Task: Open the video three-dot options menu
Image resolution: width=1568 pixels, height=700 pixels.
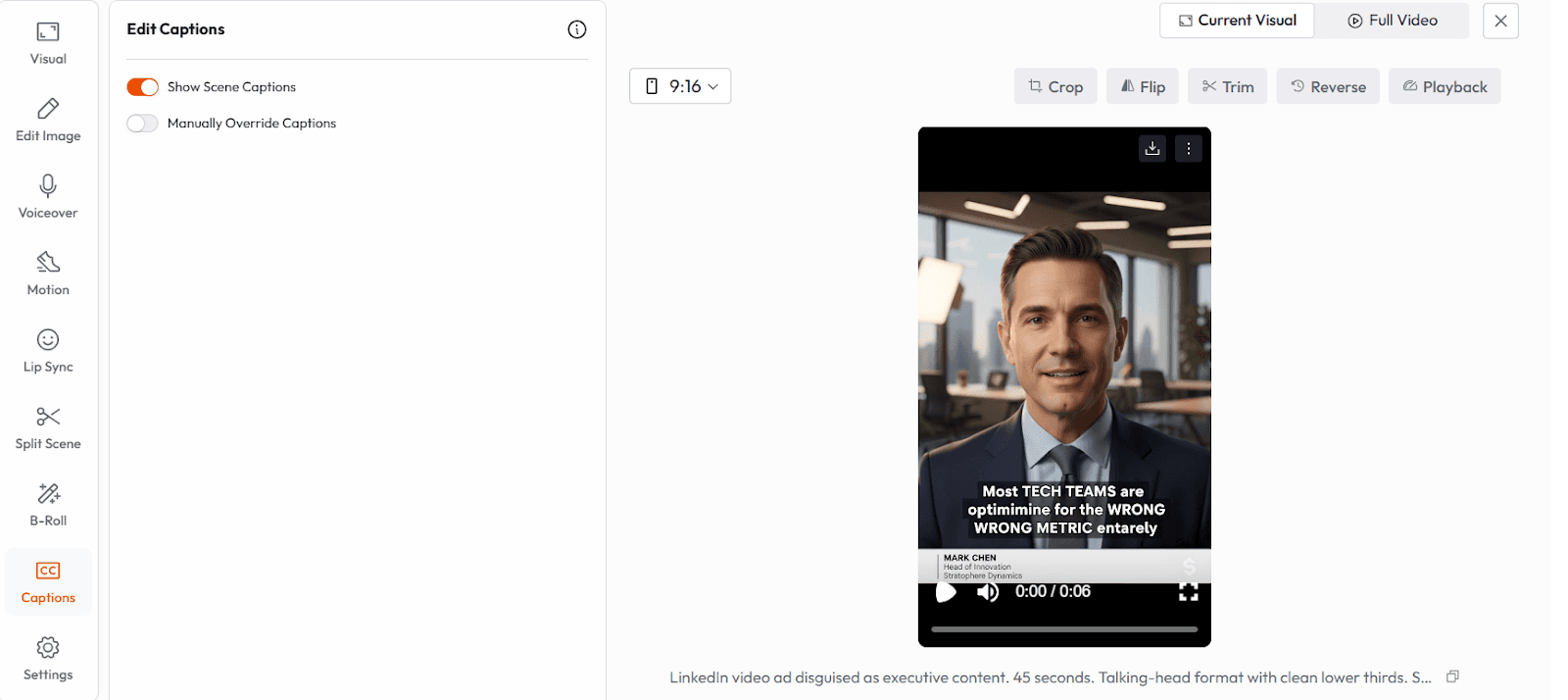Action: pos(1189,148)
